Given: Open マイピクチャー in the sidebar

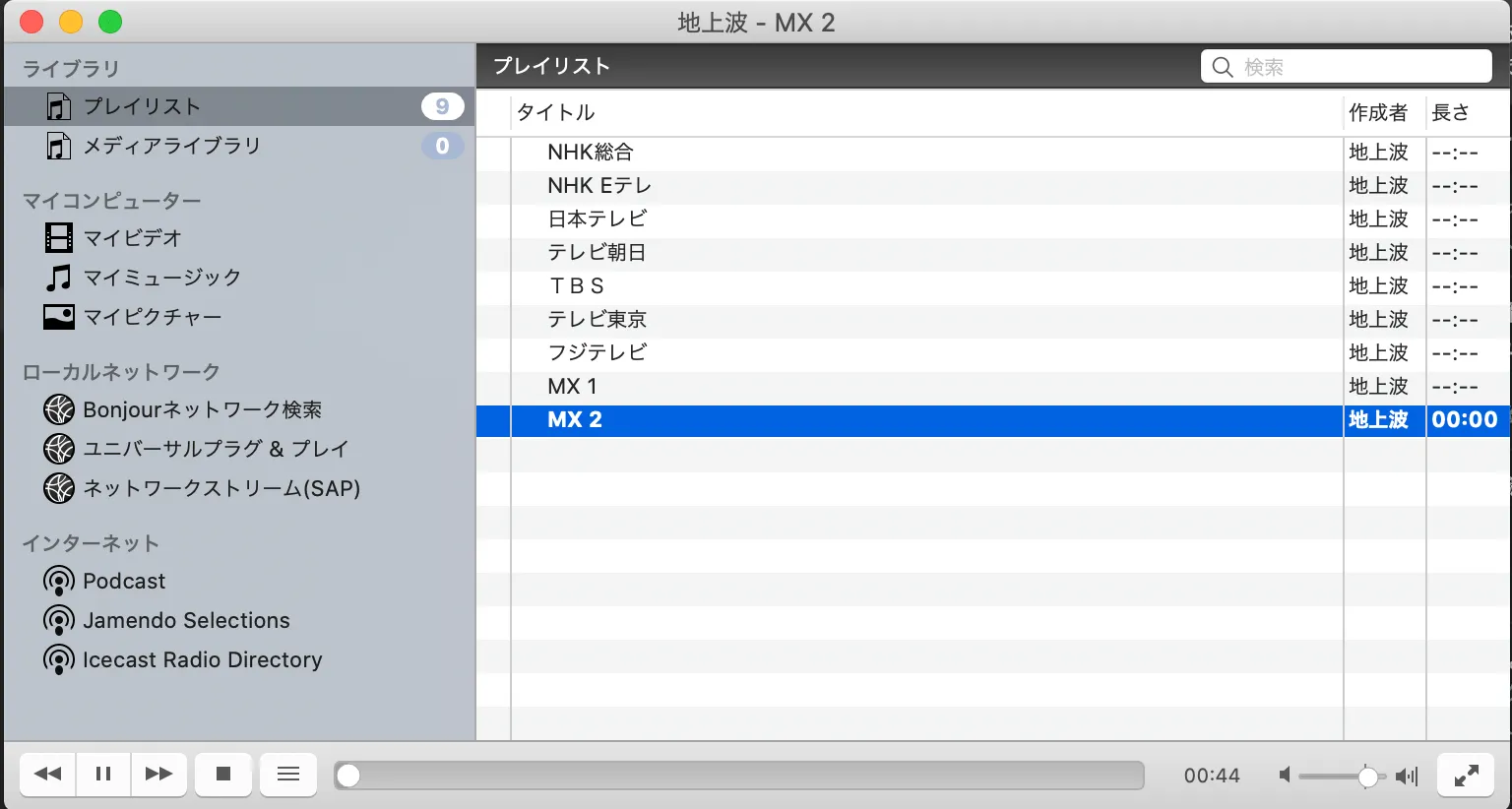Looking at the screenshot, I should click(152, 317).
